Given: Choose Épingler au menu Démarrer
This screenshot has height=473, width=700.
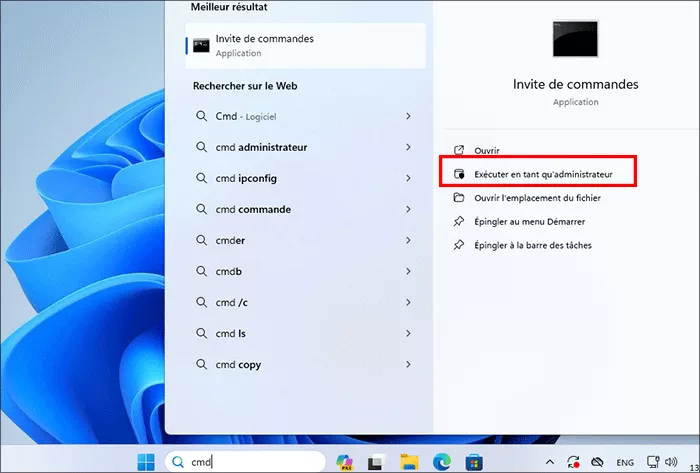Looking at the screenshot, I should coord(529,221).
